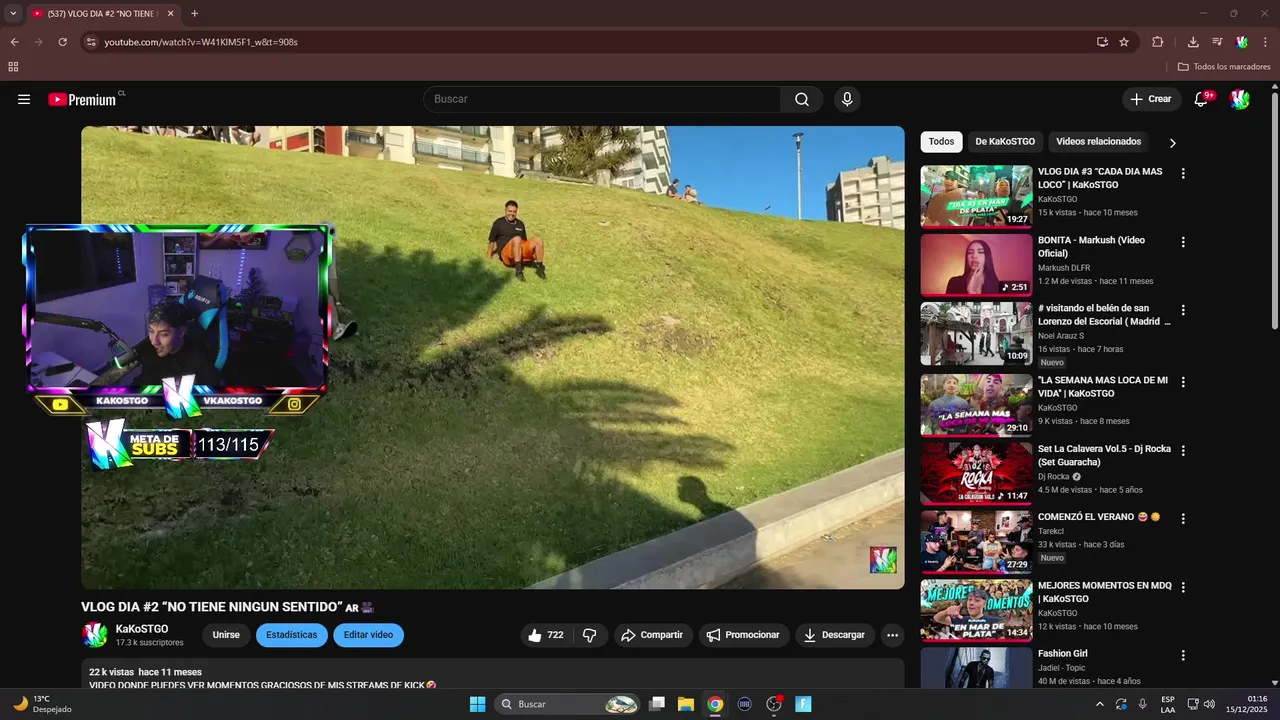Dislike the video with thumbs-down button

[590, 635]
